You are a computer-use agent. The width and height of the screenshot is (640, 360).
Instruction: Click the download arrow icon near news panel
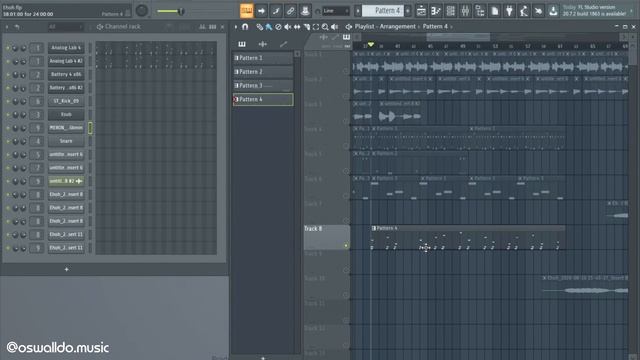point(553,11)
